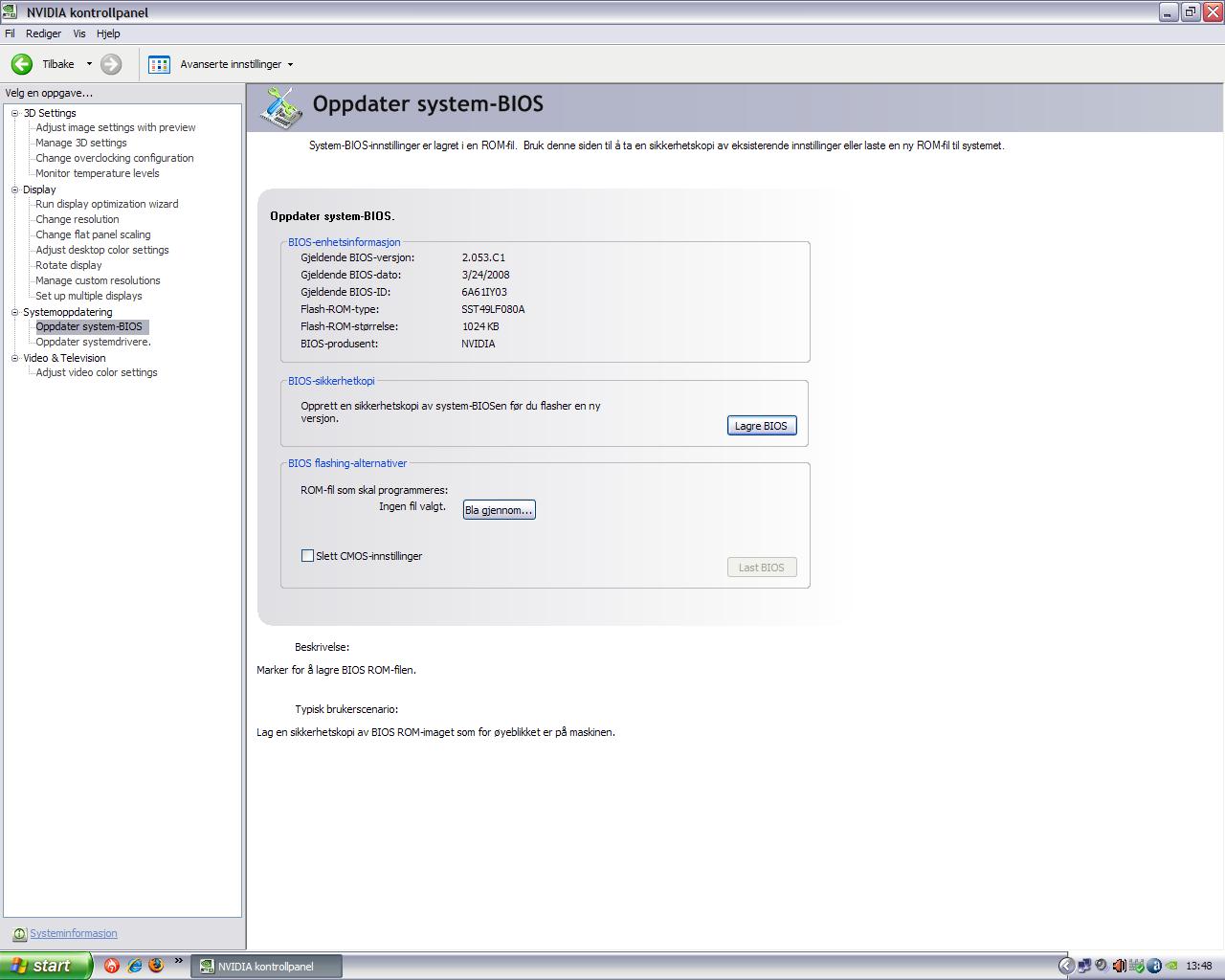1225x980 pixels.
Task: Select Rotate display
Action: point(69,265)
